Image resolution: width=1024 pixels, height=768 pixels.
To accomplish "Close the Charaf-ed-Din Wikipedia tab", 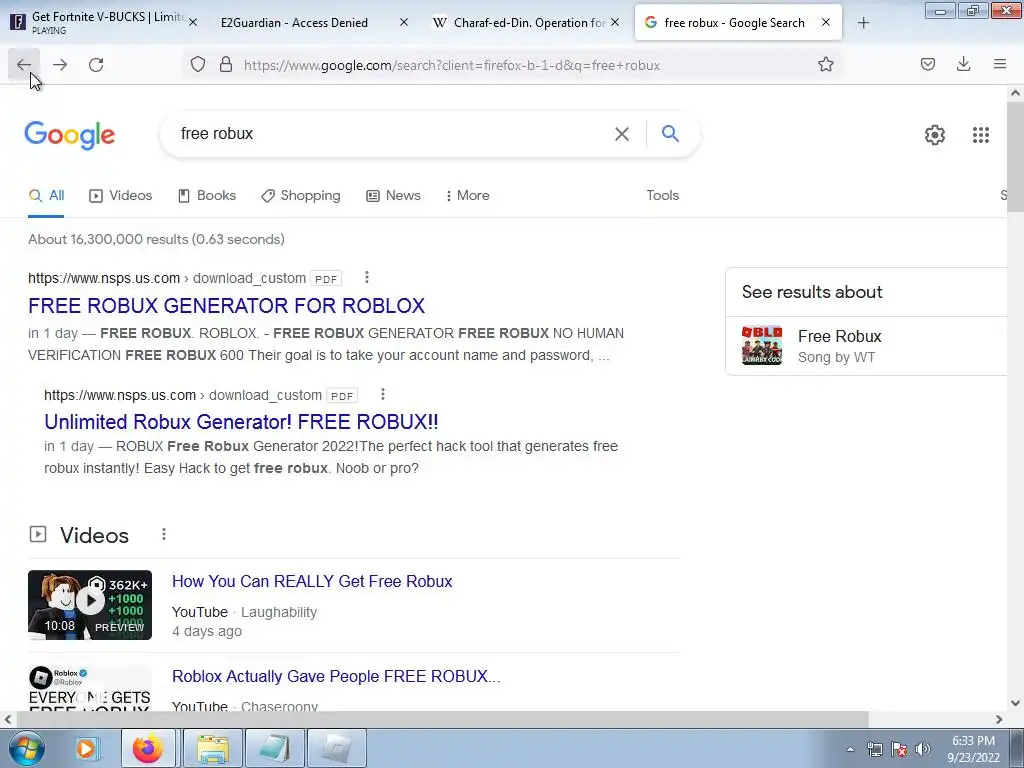I will click(x=615, y=22).
